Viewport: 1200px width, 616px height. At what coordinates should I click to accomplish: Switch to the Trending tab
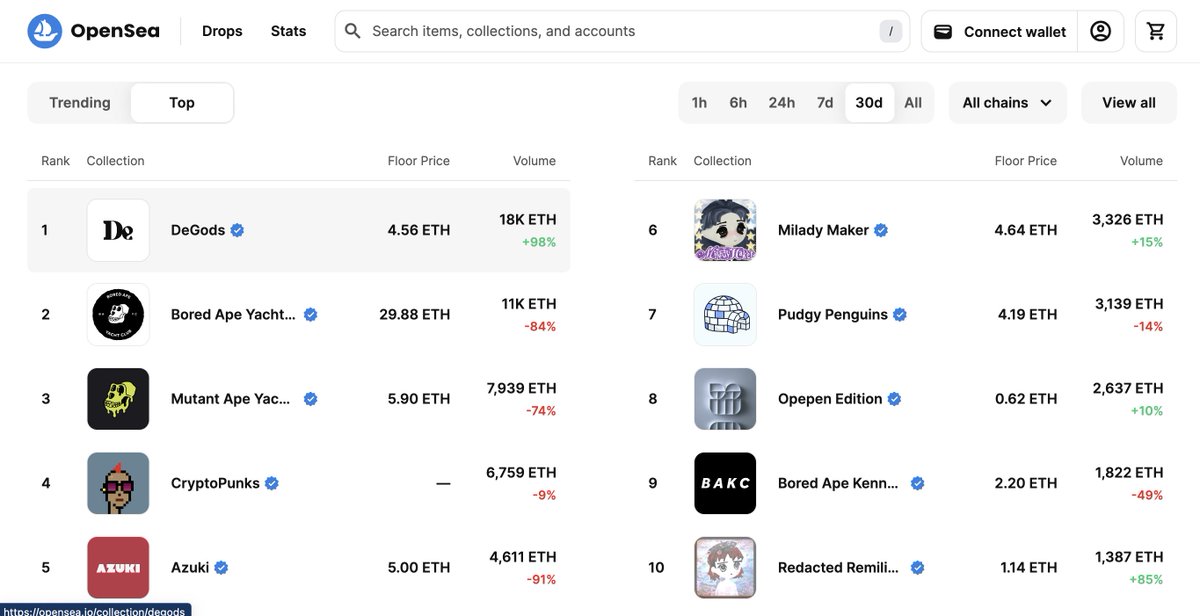point(80,103)
